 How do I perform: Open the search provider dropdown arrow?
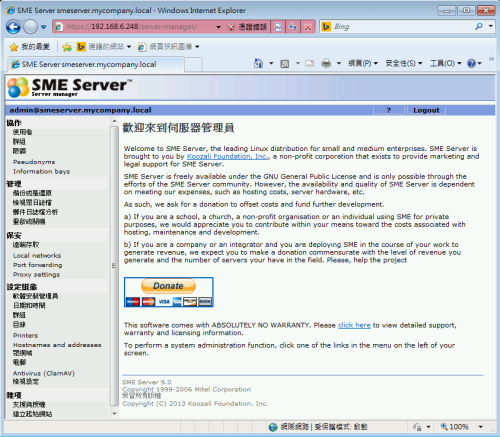[x=491, y=27]
